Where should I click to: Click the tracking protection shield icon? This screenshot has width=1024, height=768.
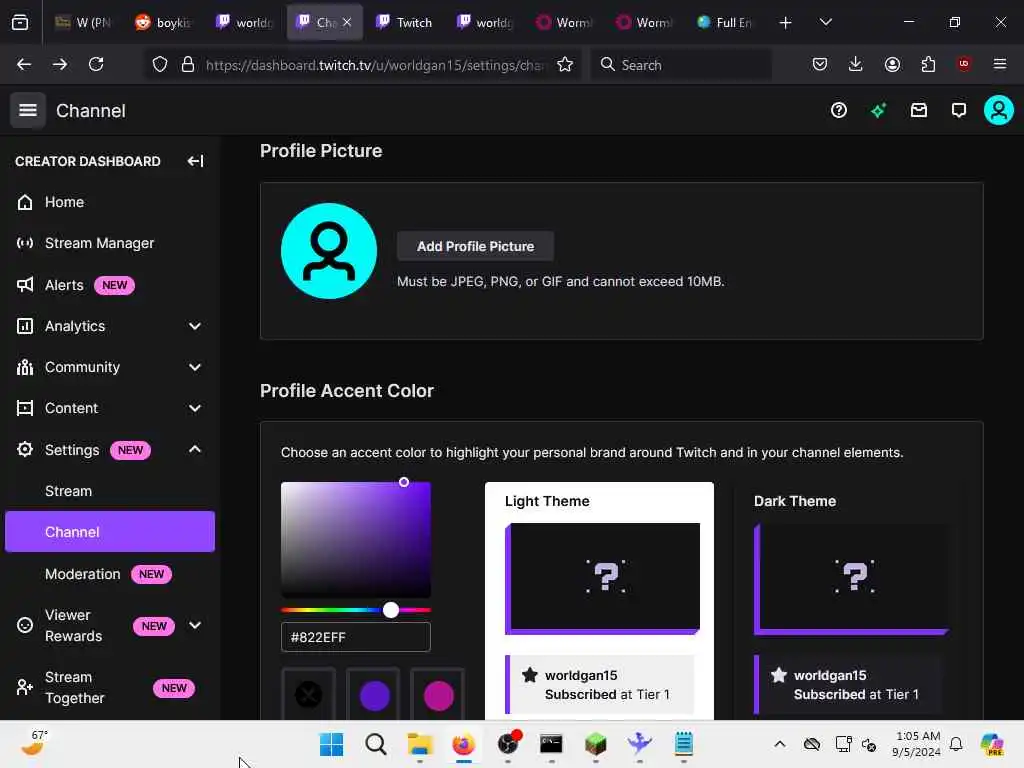click(x=160, y=64)
